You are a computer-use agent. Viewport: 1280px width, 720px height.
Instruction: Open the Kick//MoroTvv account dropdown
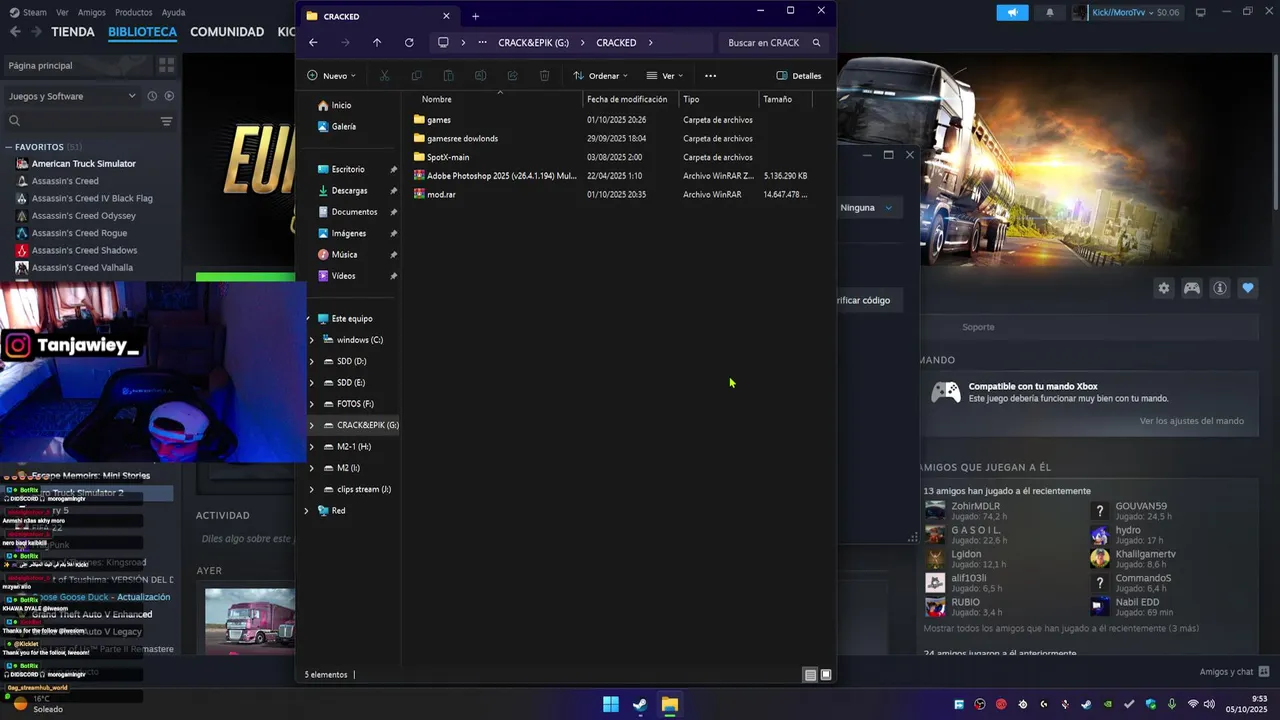pos(1127,12)
